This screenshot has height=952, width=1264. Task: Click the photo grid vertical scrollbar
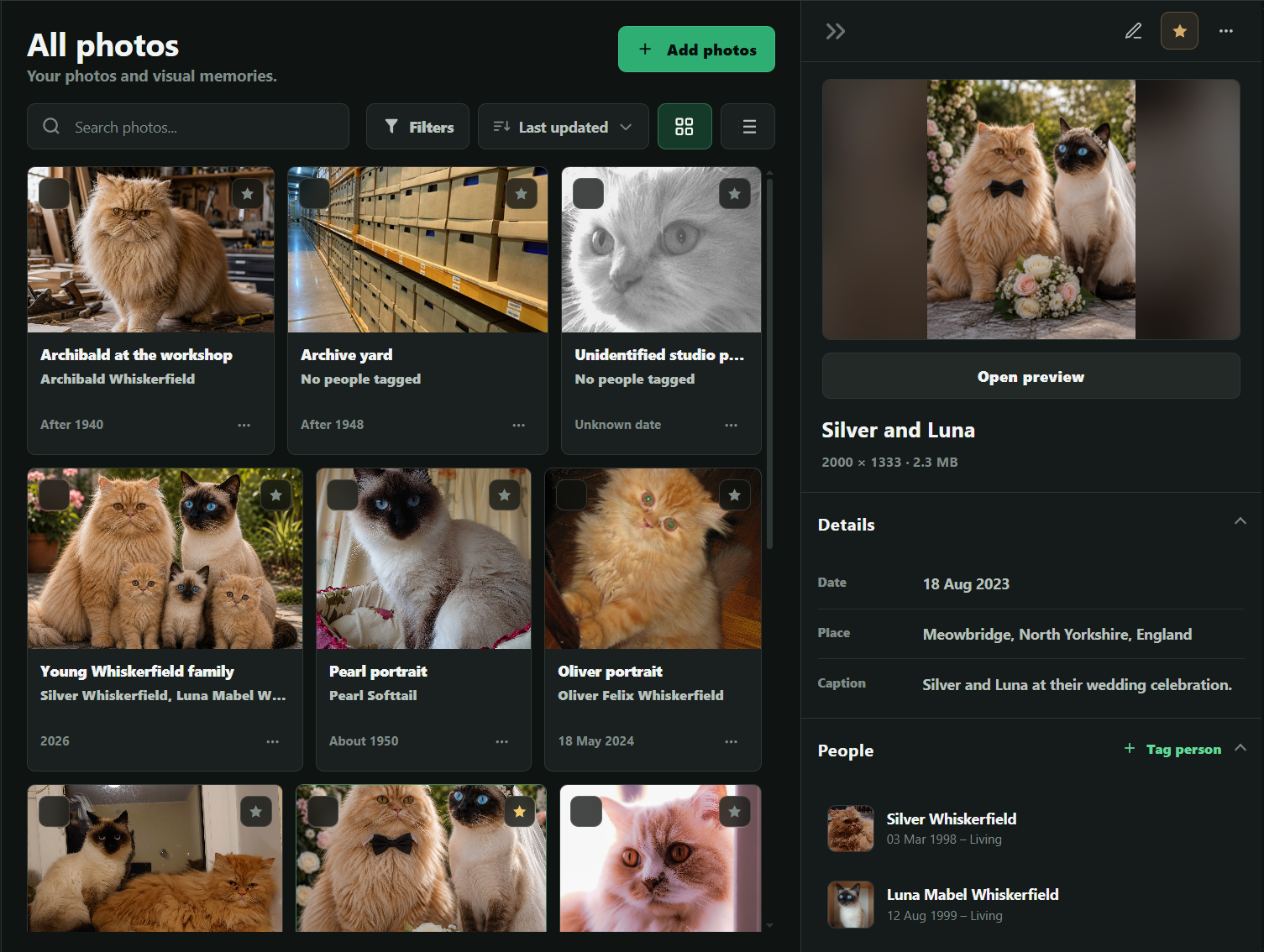click(769, 364)
